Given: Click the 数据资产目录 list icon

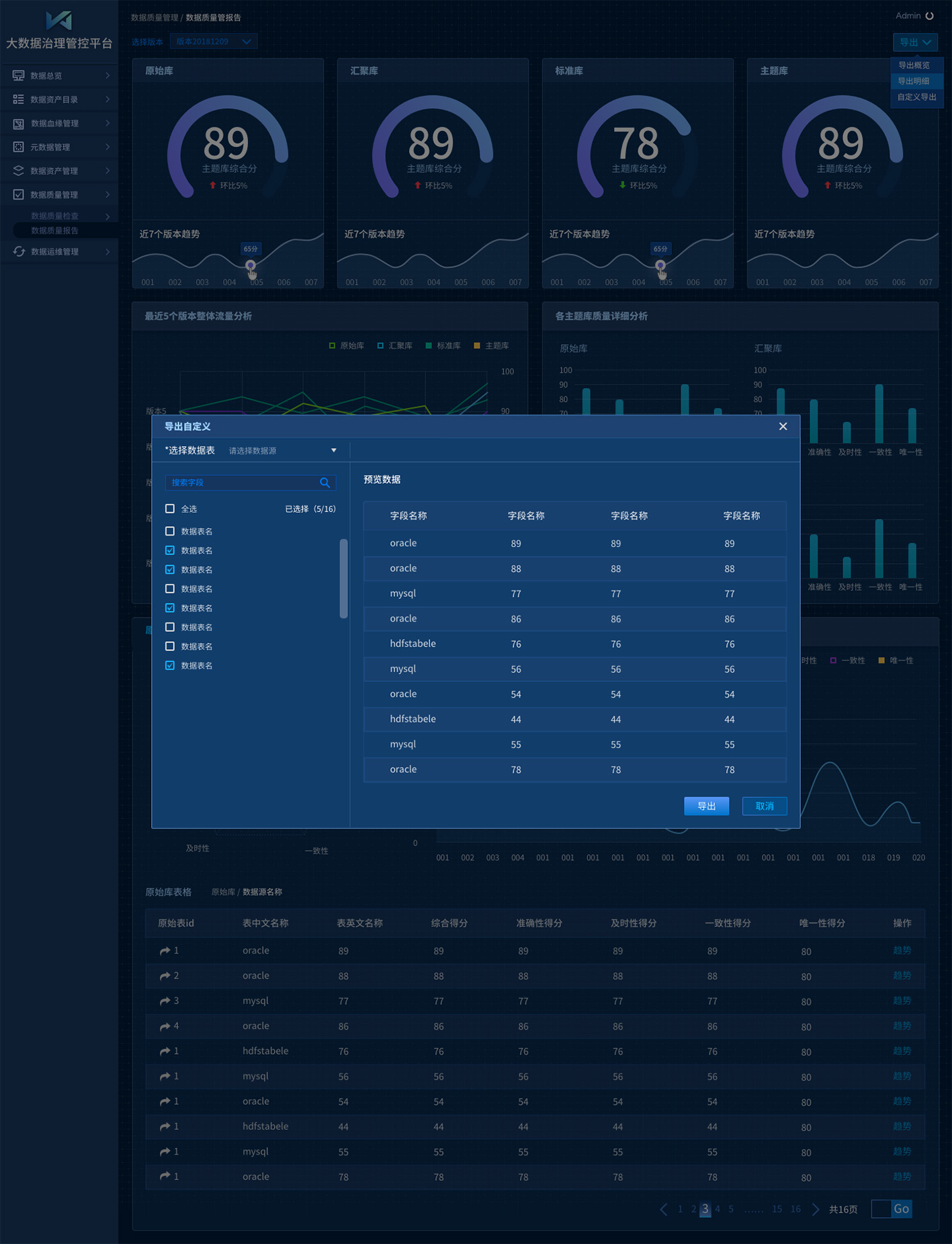Looking at the screenshot, I should click(x=18, y=99).
